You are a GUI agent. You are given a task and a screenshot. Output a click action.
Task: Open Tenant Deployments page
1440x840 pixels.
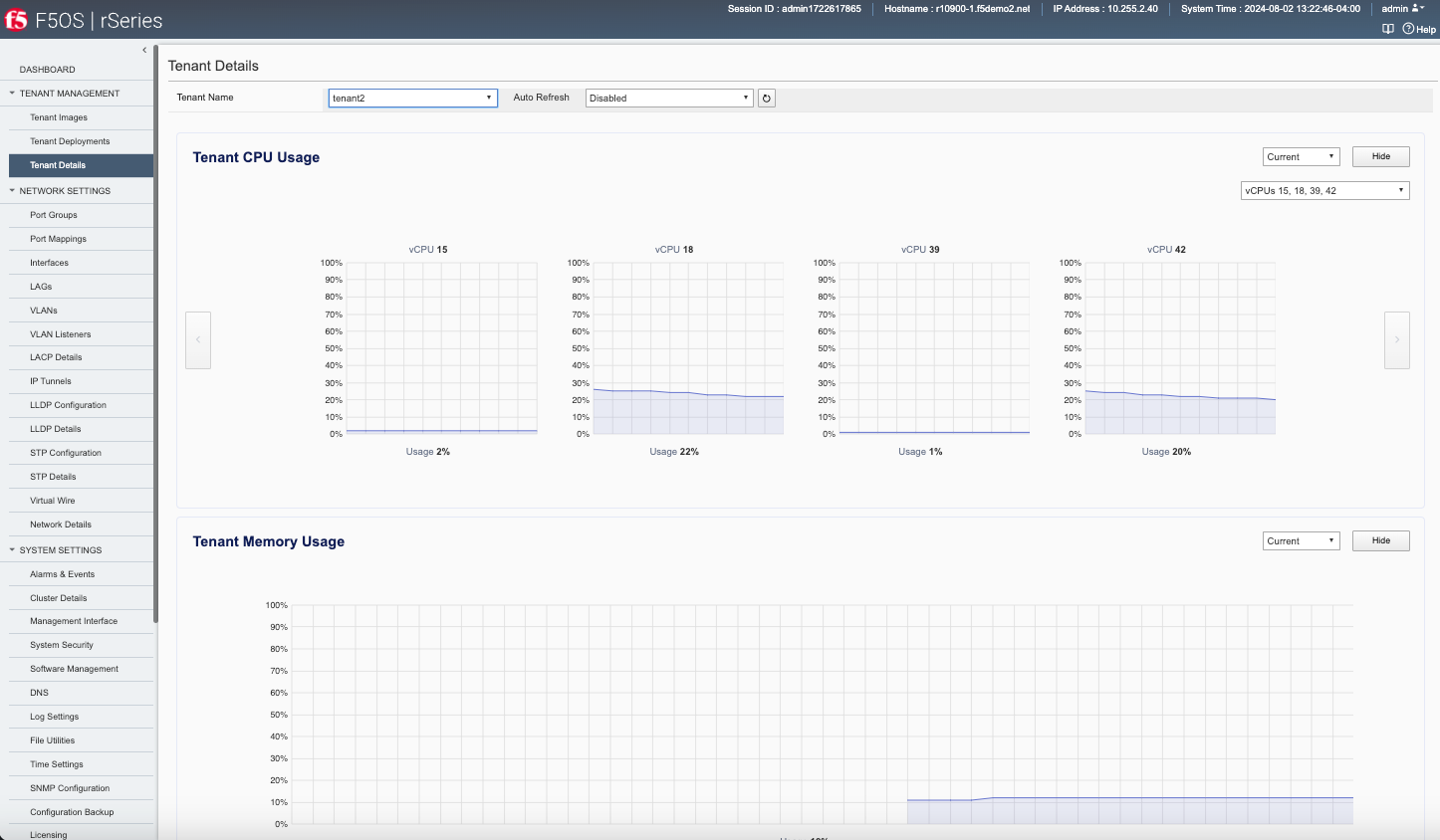81,141
